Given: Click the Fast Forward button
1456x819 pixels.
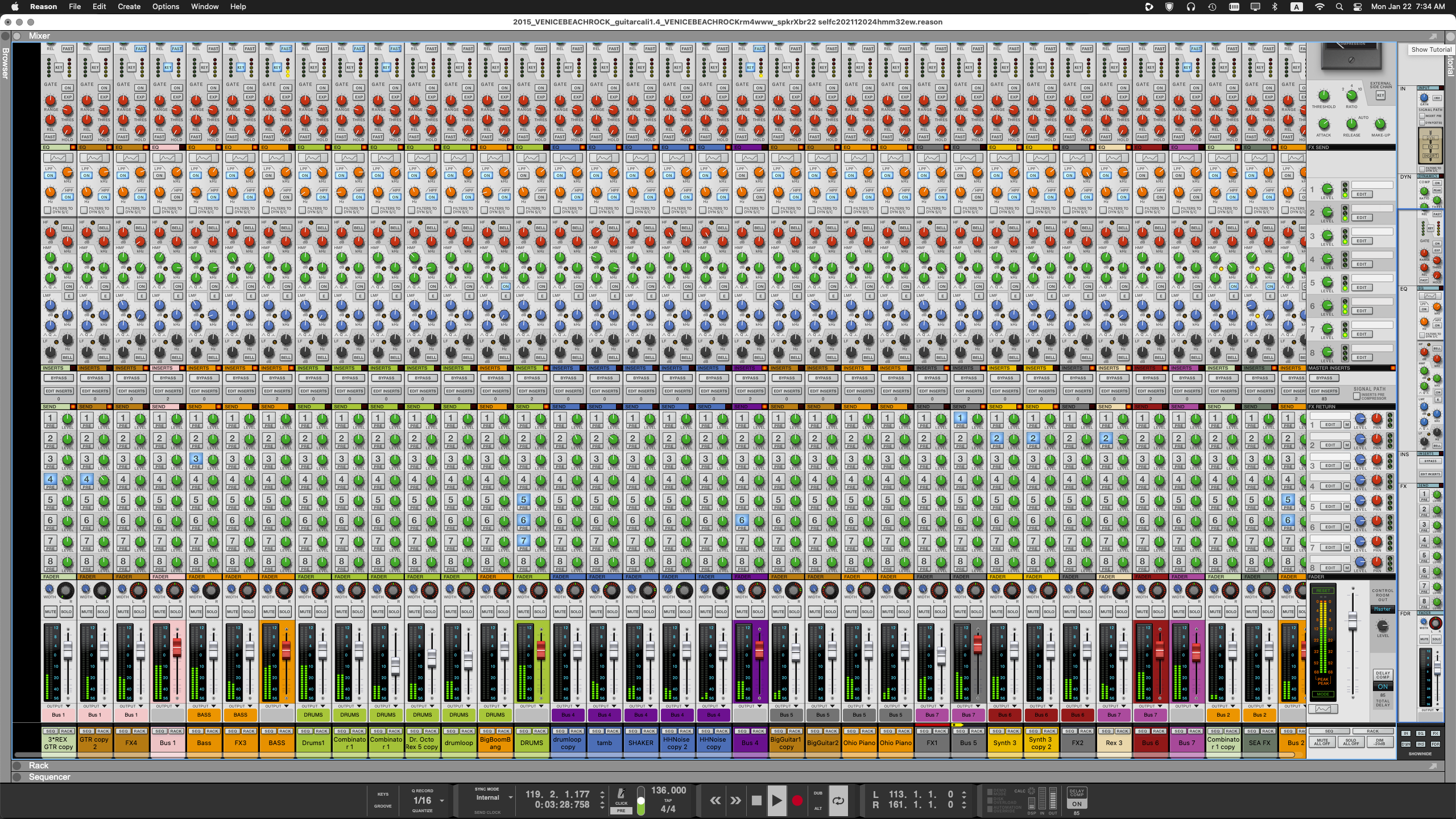Looking at the screenshot, I should click(735, 799).
